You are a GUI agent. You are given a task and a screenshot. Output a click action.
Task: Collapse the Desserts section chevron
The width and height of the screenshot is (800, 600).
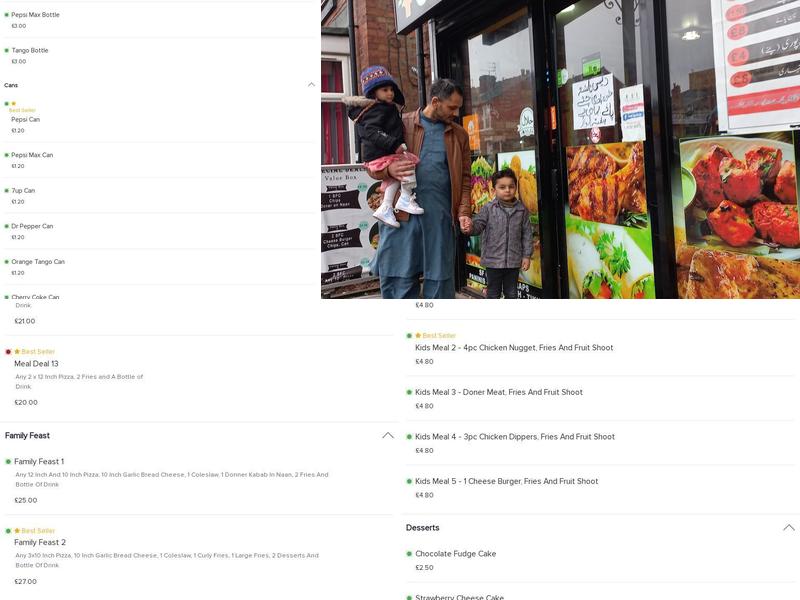pyautogui.click(x=789, y=528)
